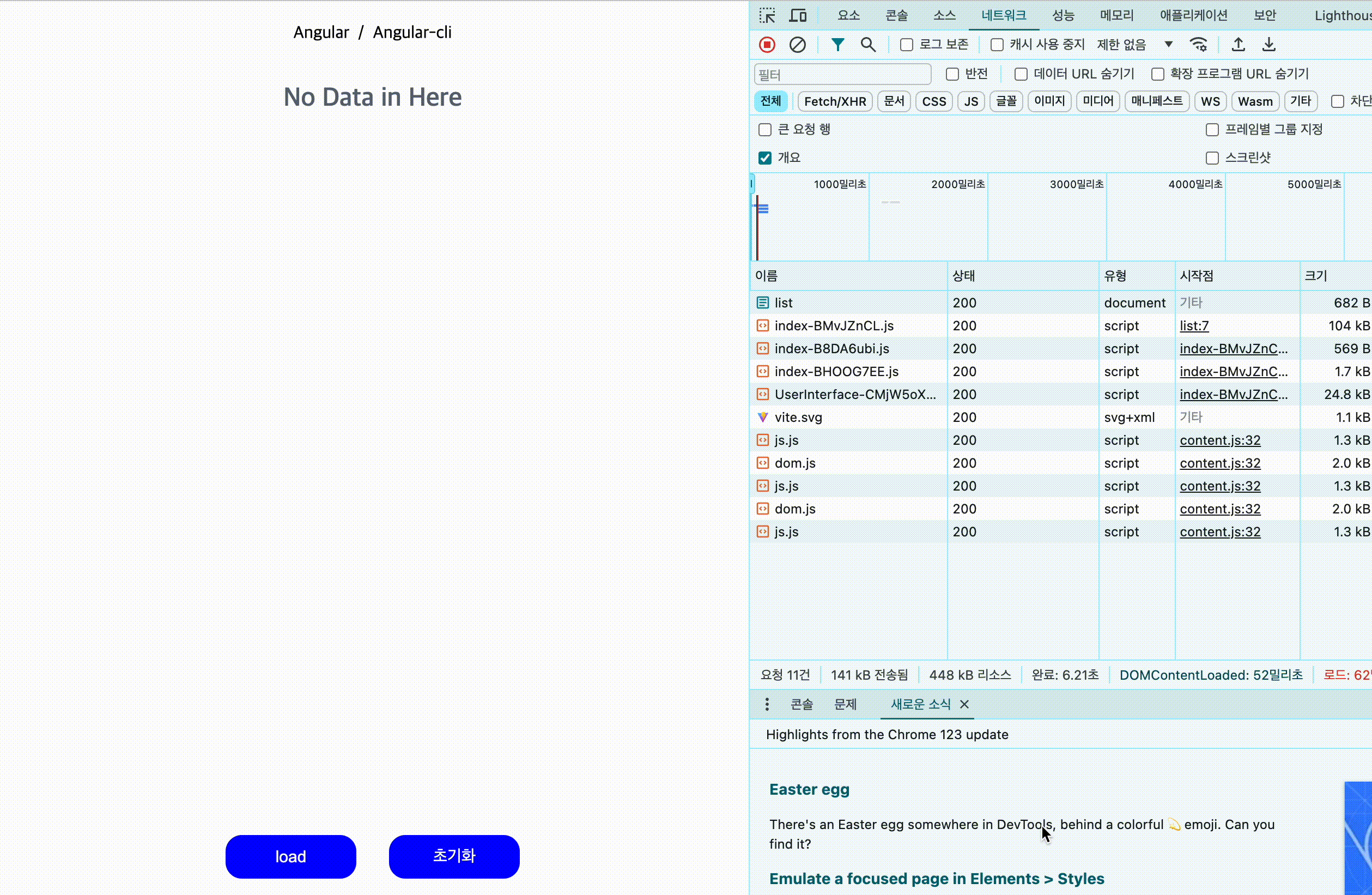
Task: Click the inspect element selector icon
Action: click(x=767, y=16)
